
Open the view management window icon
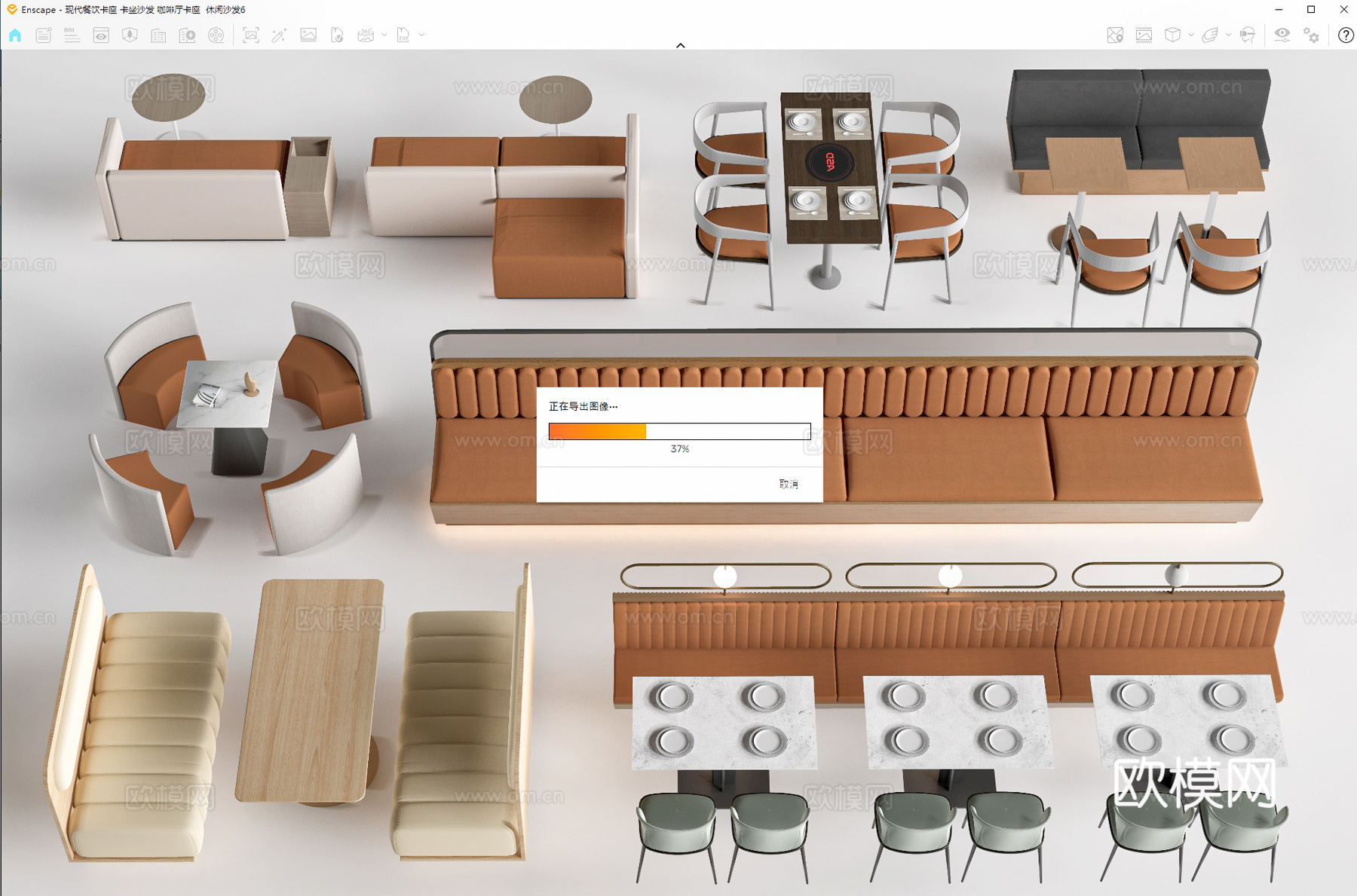click(101, 35)
